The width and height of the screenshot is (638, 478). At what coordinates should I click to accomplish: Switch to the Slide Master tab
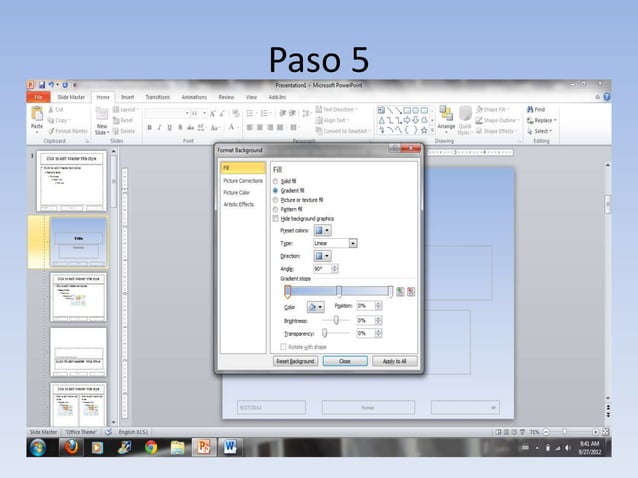[x=71, y=97]
